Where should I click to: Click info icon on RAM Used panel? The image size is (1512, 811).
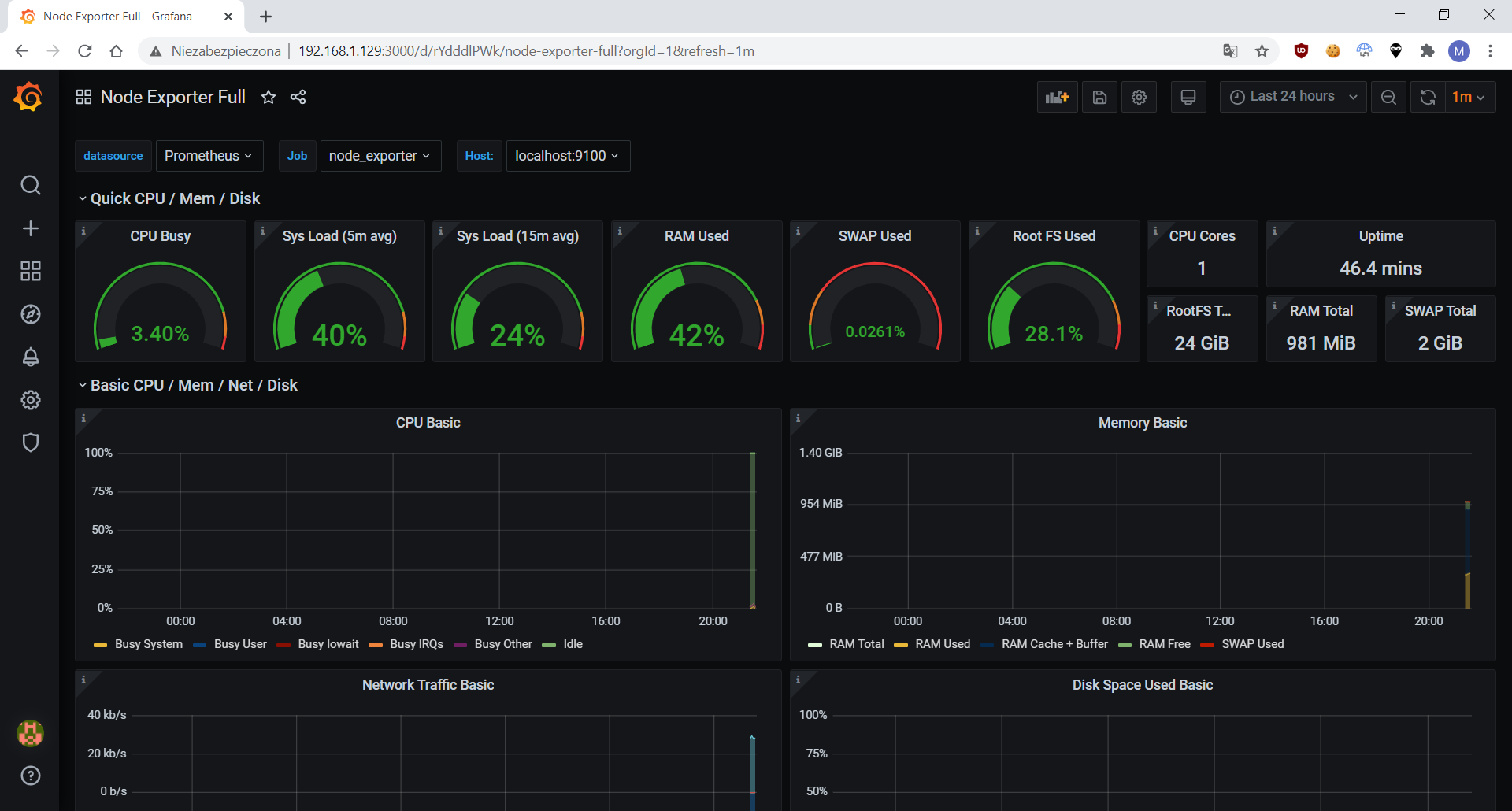(619, 231)
